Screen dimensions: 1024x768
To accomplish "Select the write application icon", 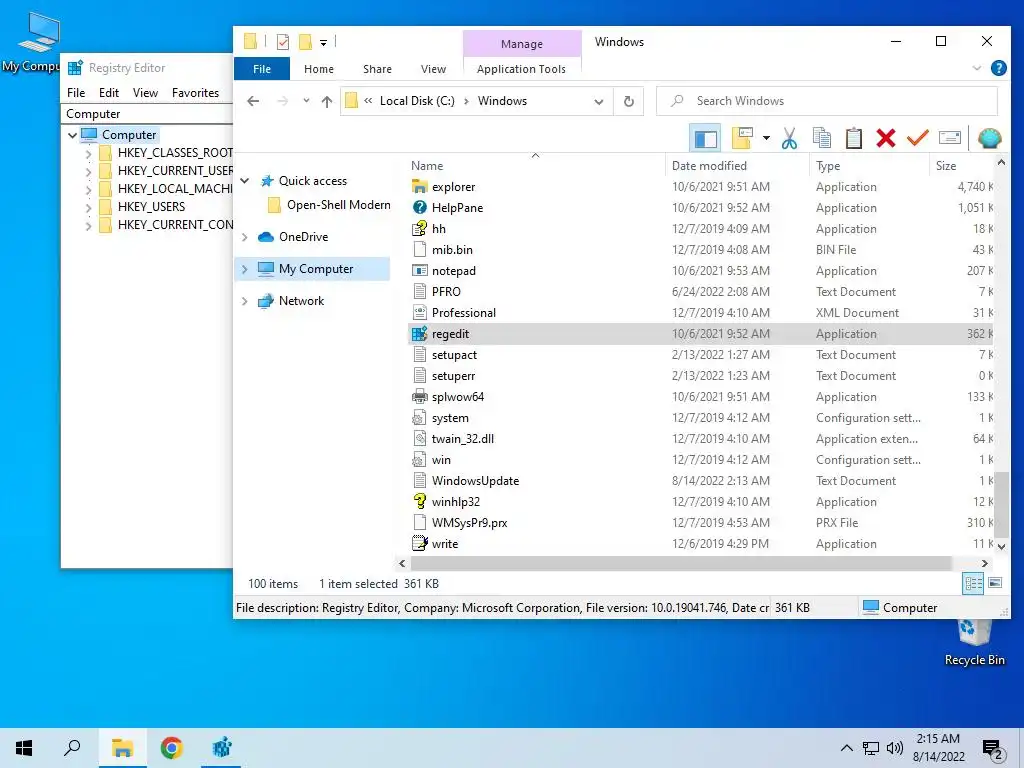I will point(419,543).
